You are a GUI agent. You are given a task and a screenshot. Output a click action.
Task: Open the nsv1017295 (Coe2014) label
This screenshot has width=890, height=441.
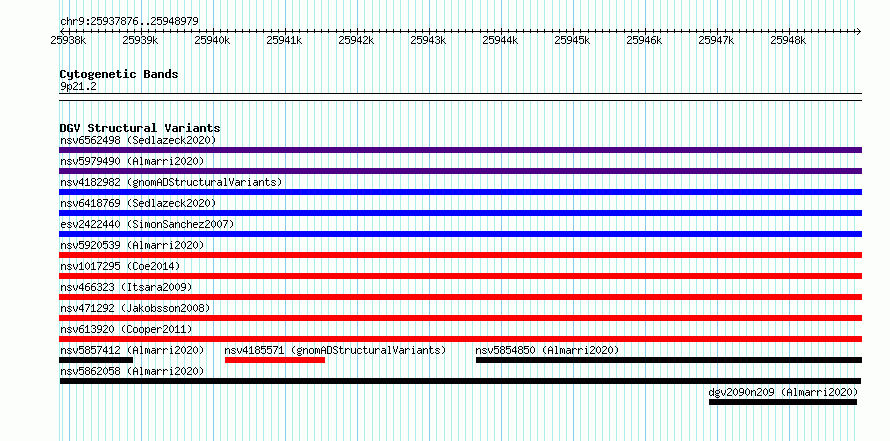point(120,266)
